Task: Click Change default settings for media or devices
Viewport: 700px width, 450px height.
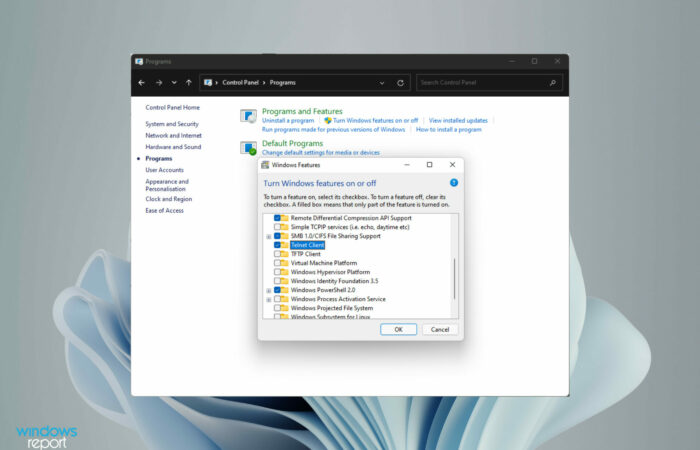Action: click(x=321, y=153)
